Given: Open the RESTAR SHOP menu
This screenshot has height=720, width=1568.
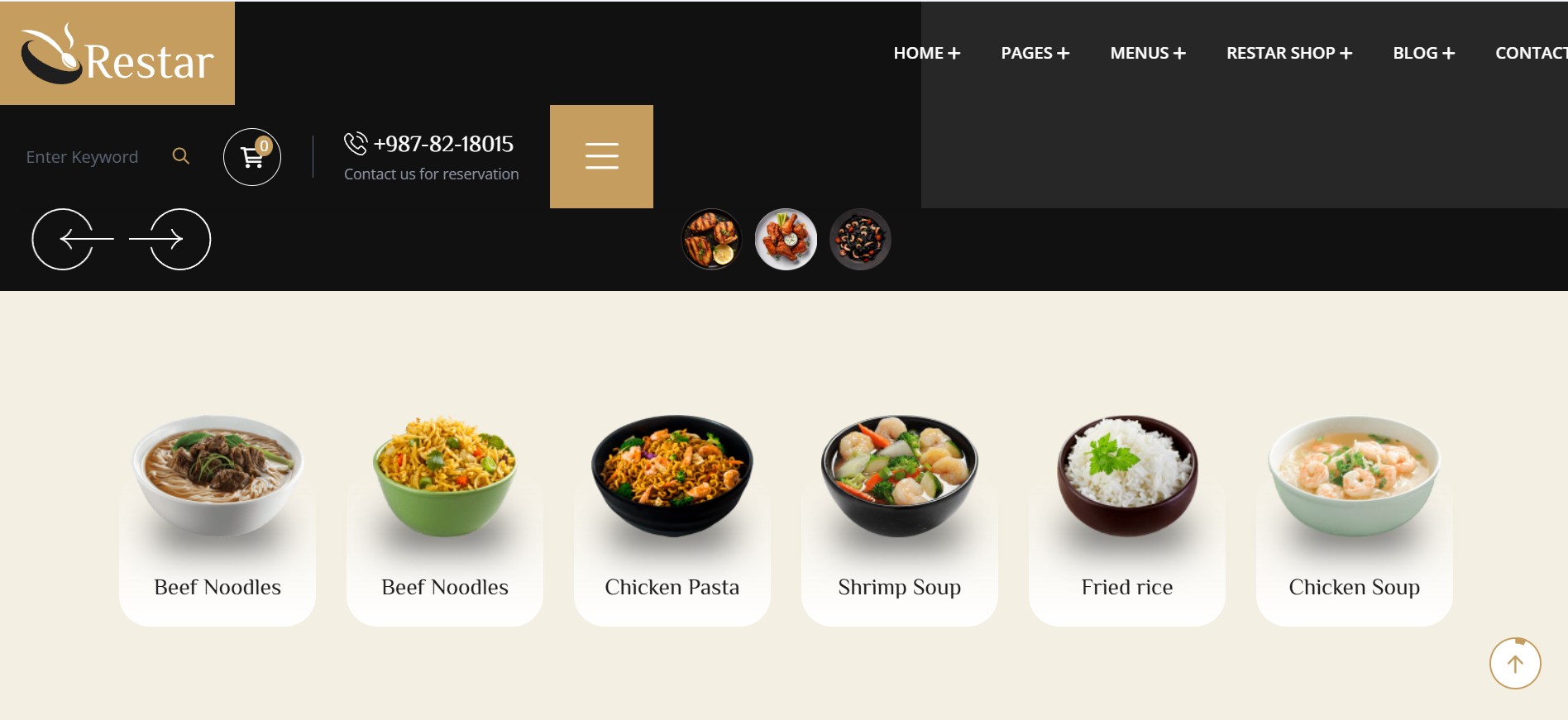Looking at the screenshot, I should 1289,53.
